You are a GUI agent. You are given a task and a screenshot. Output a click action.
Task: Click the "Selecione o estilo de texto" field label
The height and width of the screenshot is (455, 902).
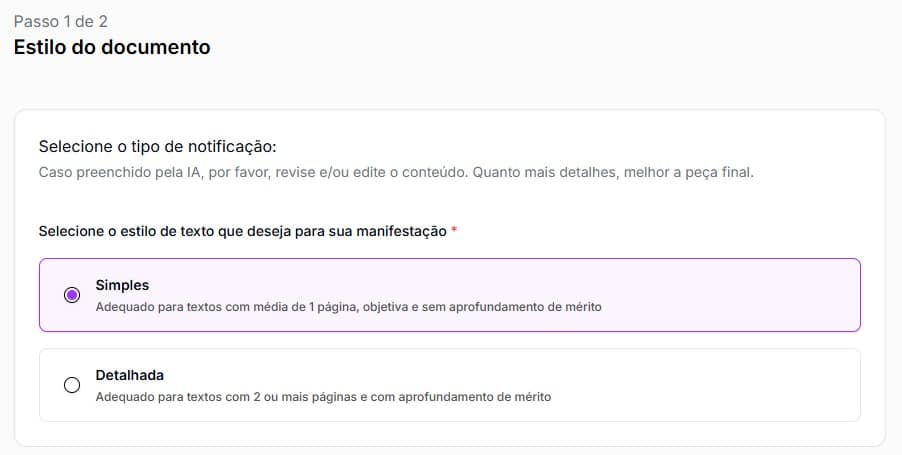pyautogui.click(x=242, y=231)
